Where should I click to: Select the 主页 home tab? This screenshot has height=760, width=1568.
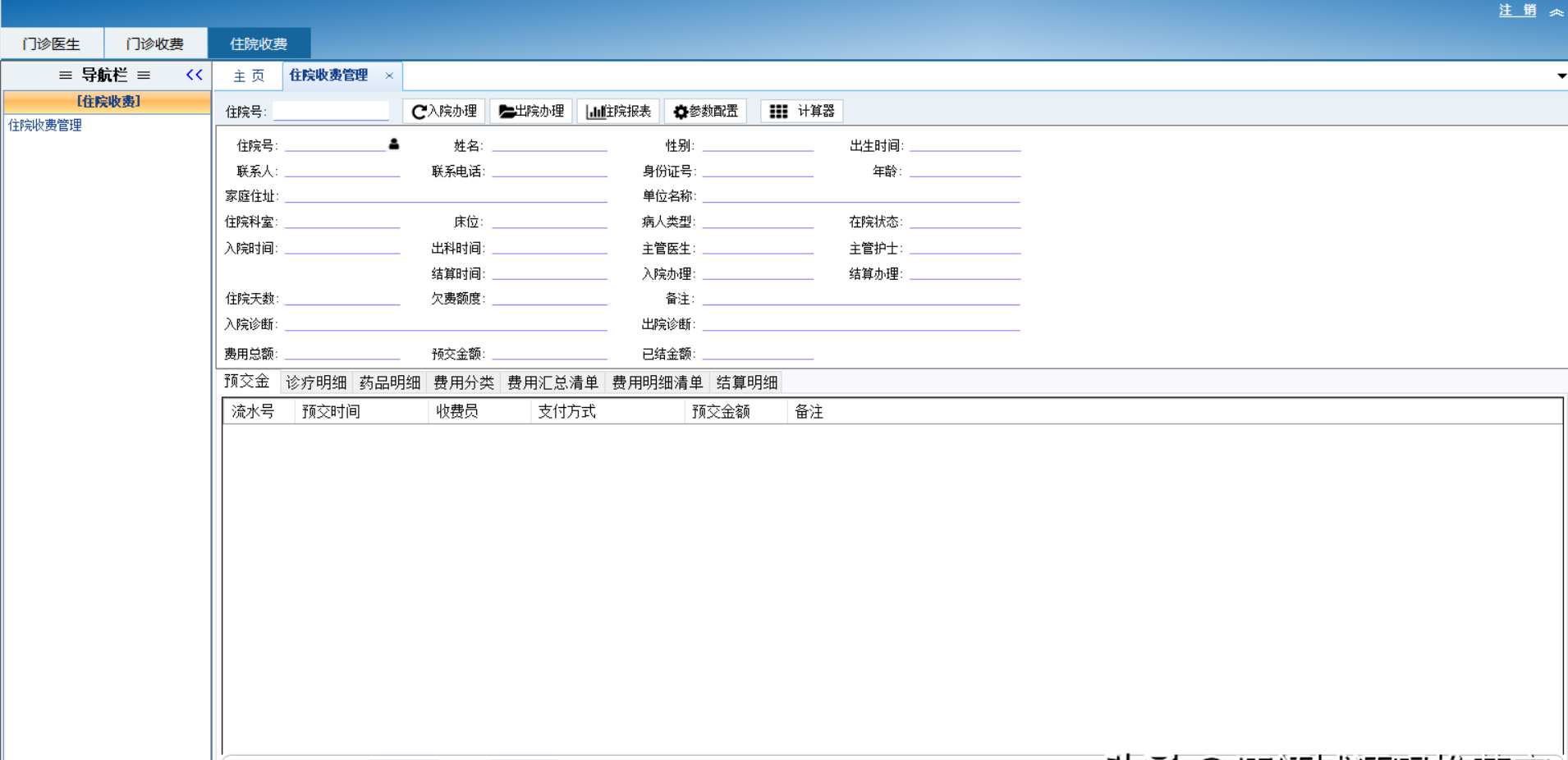(248, 76)
